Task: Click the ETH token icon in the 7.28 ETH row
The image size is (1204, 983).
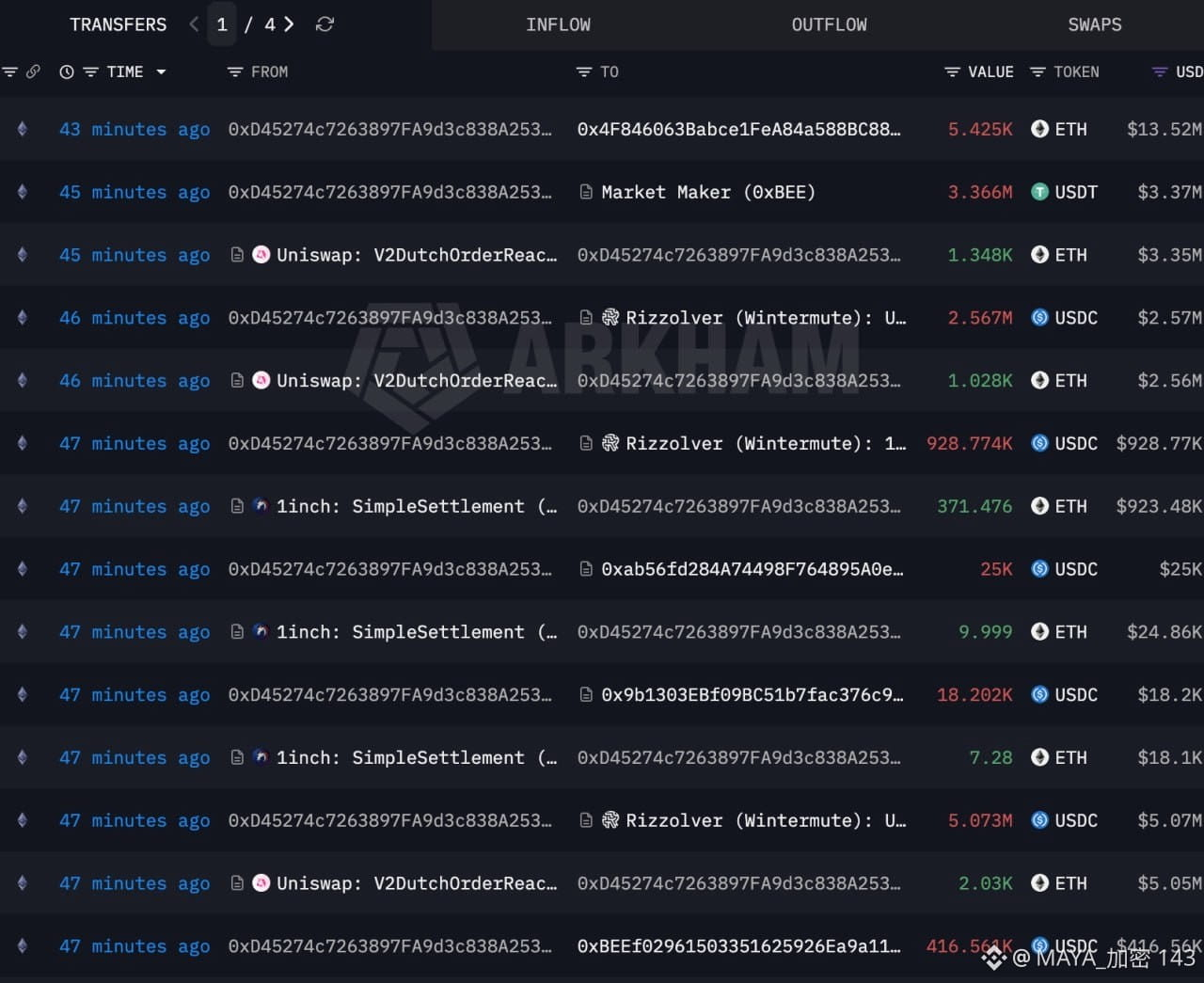Action: coord(1039,757)
